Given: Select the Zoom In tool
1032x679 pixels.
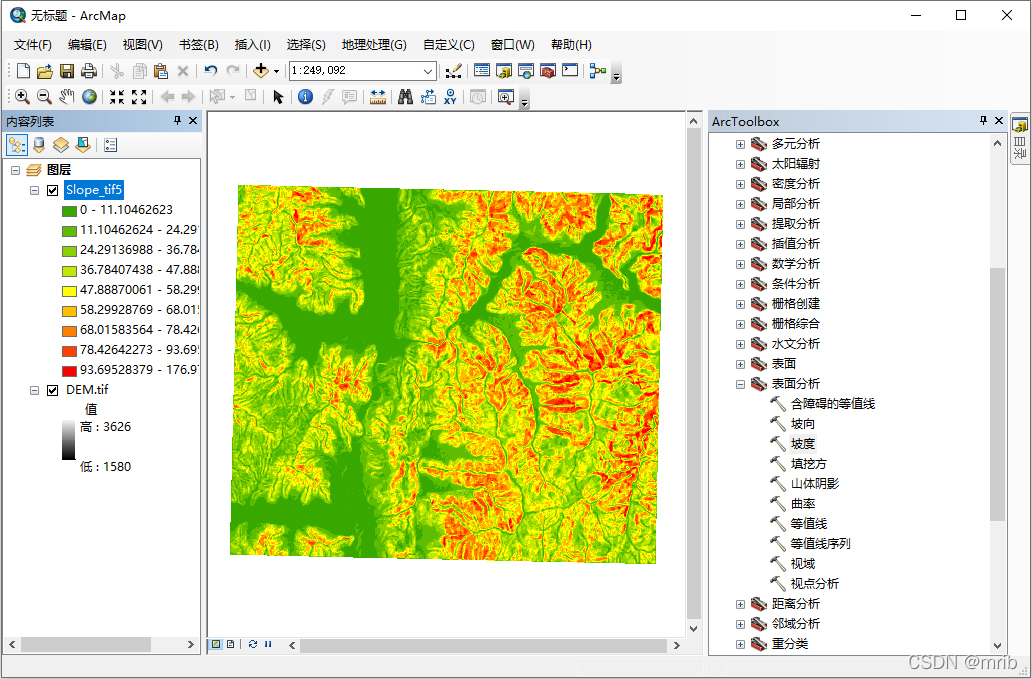Looking at the screenshot, I should (22, 97).
